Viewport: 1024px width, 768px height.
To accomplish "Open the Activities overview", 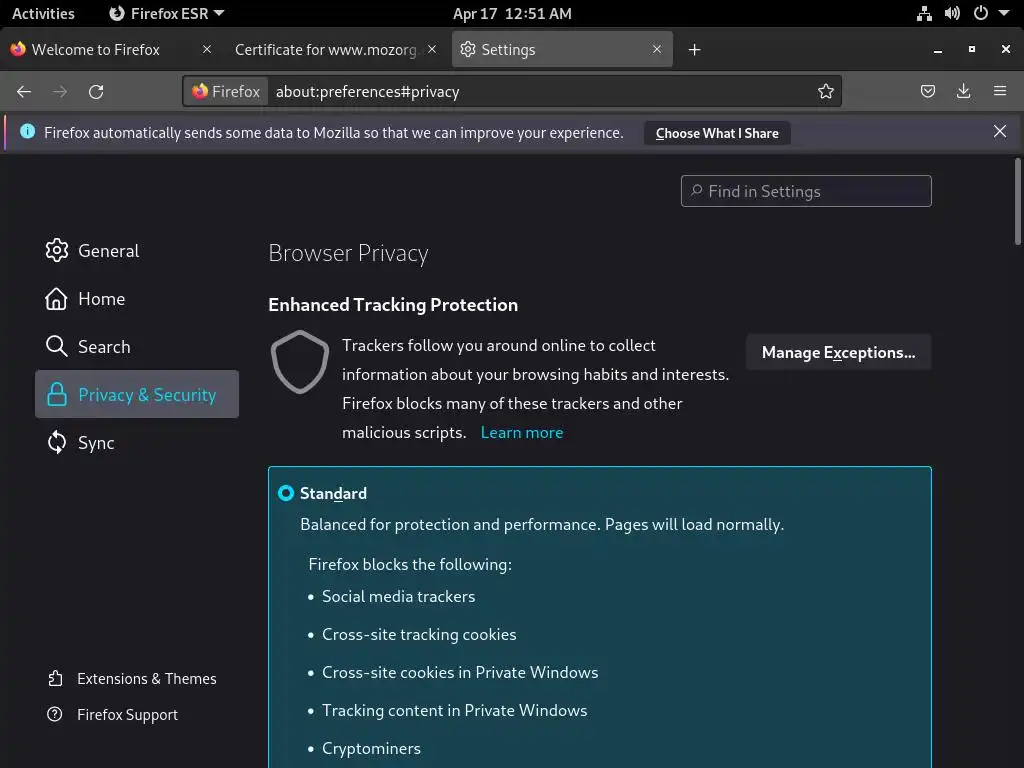I will tap(43, 13).
